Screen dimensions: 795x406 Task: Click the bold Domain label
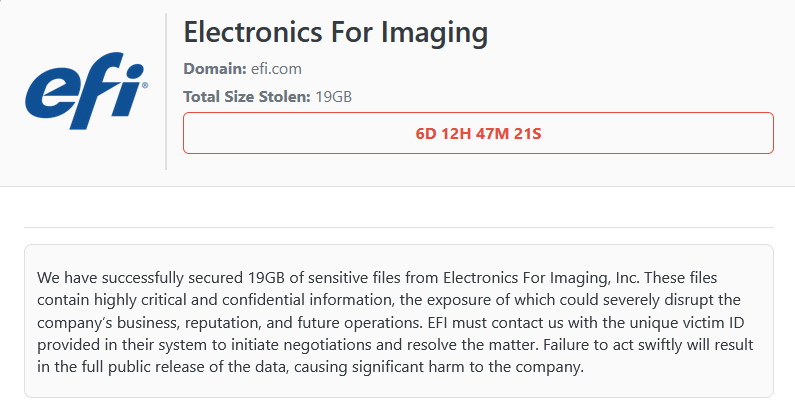pos(215,69)
